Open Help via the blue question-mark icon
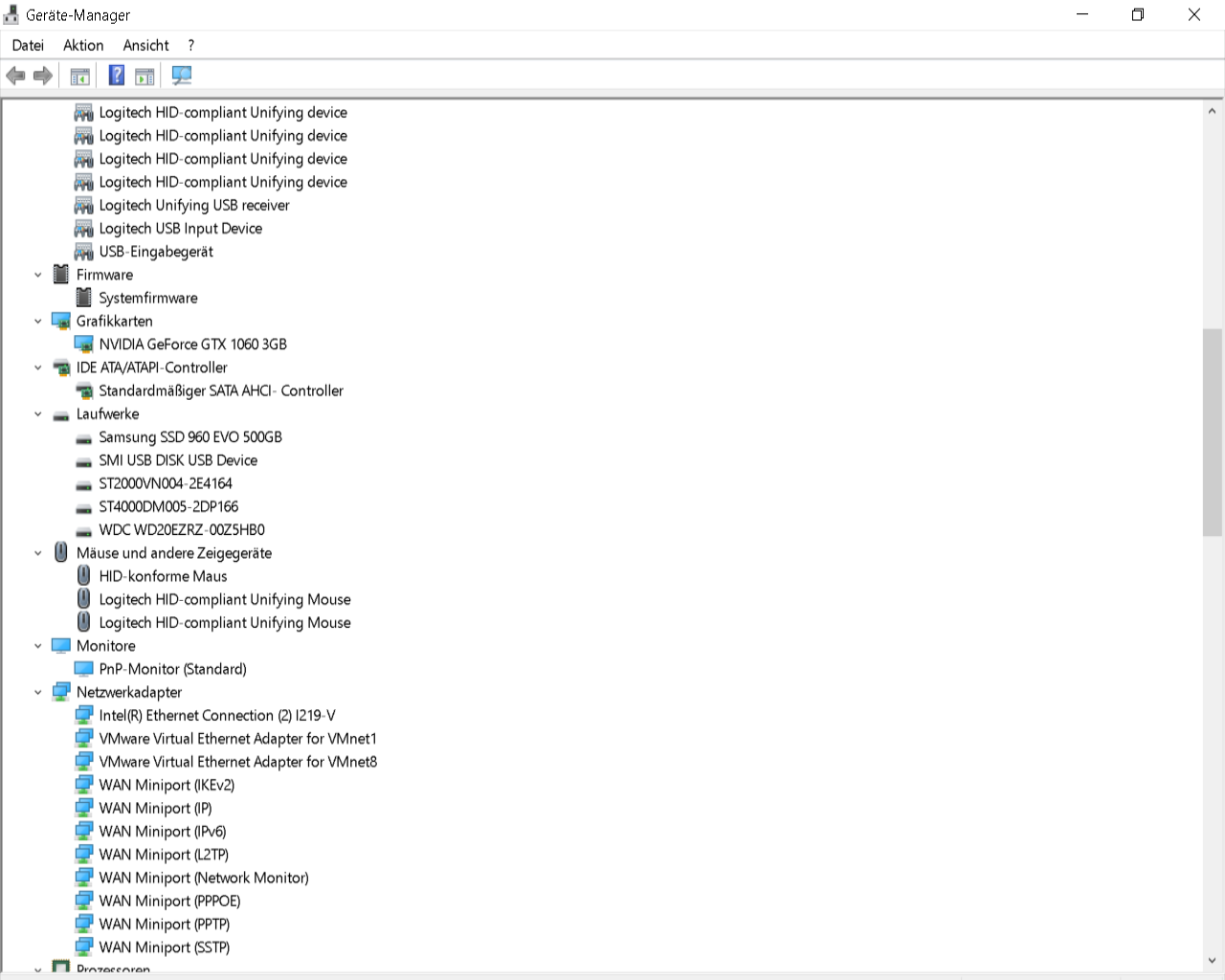Screen dimensions: 1225x980 [x=117, y=76]
